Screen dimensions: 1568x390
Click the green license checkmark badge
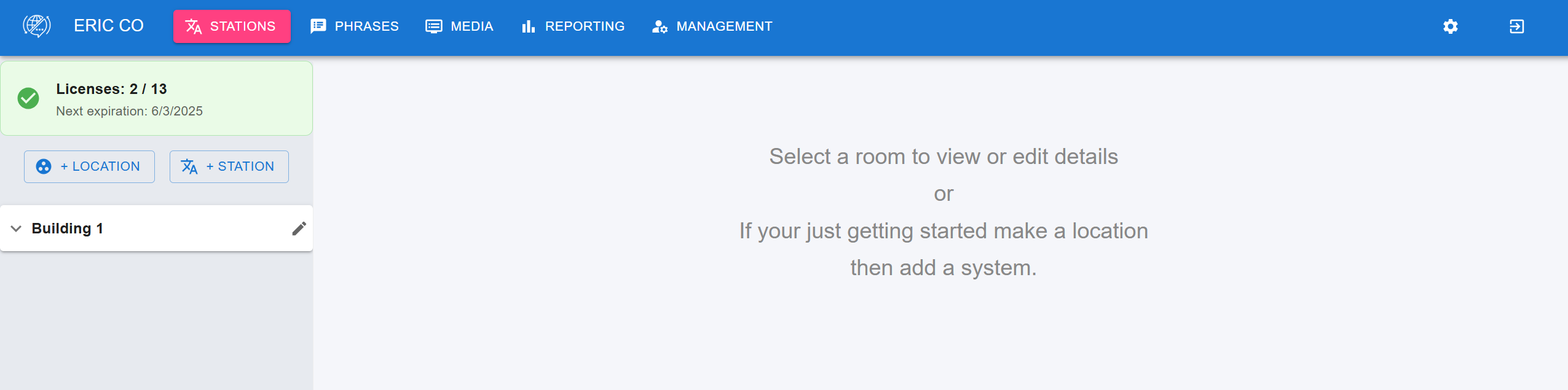coord(28,98)
